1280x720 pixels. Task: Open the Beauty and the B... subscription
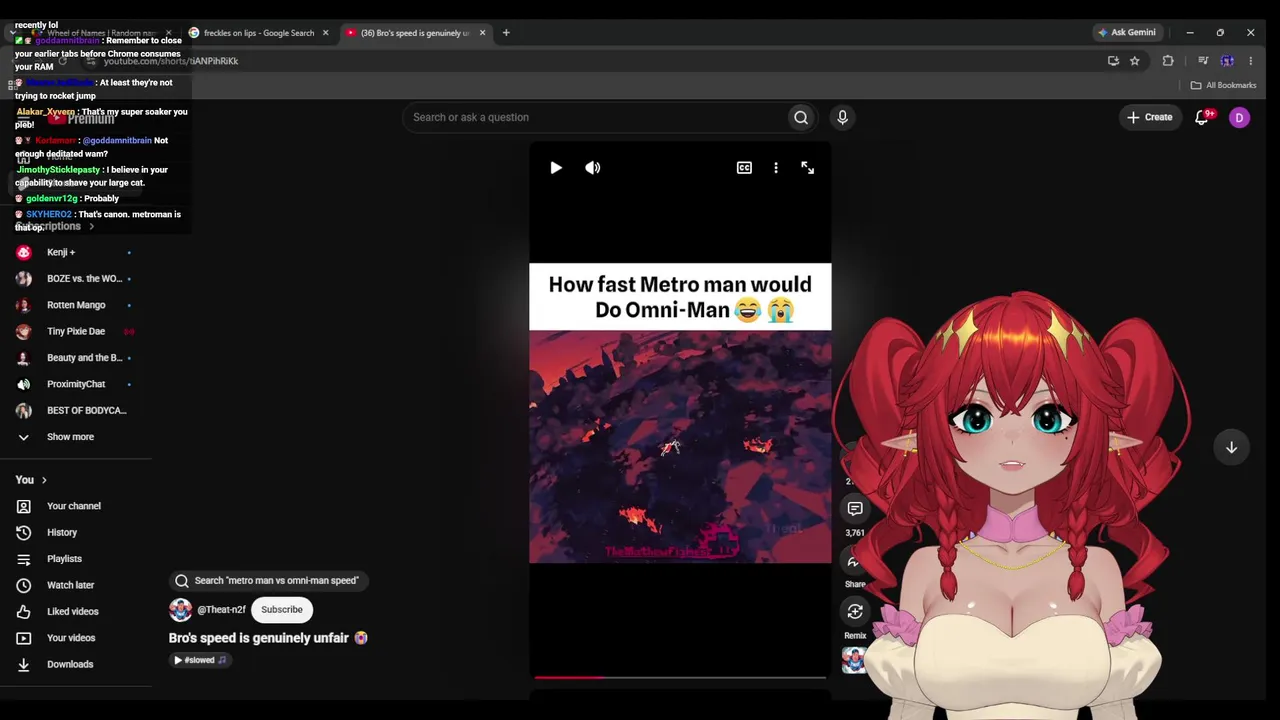click(84, 358)
